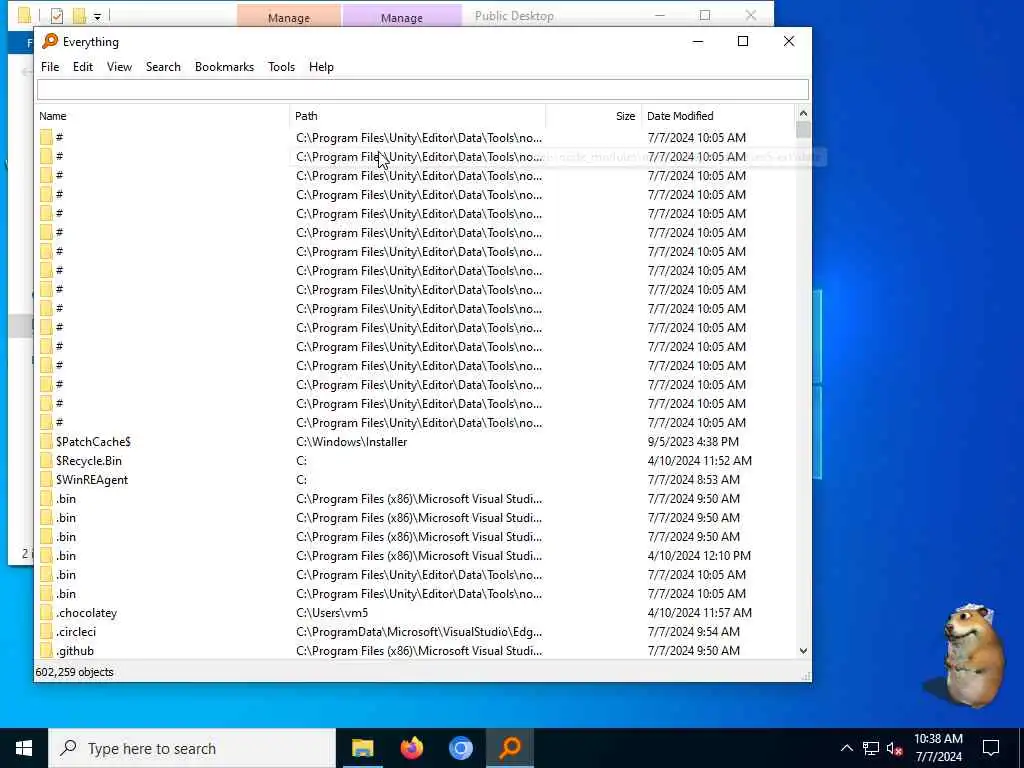Select the .chocolatey entry name

tap(86, 613)
